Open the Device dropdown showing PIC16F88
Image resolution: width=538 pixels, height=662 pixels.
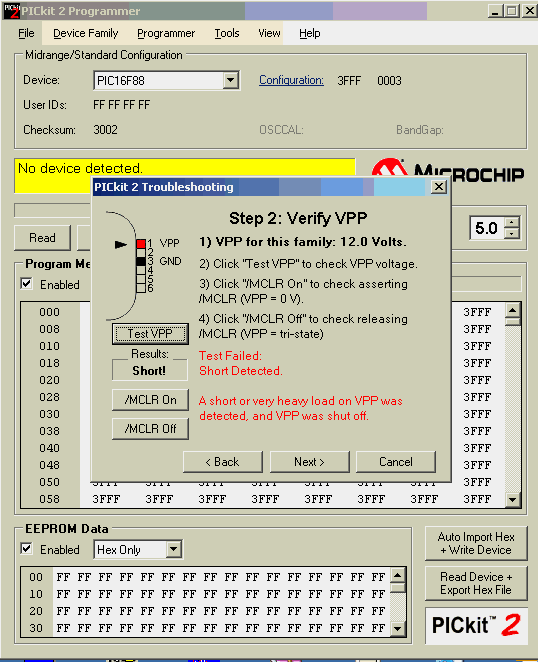(x=231, y=80)
